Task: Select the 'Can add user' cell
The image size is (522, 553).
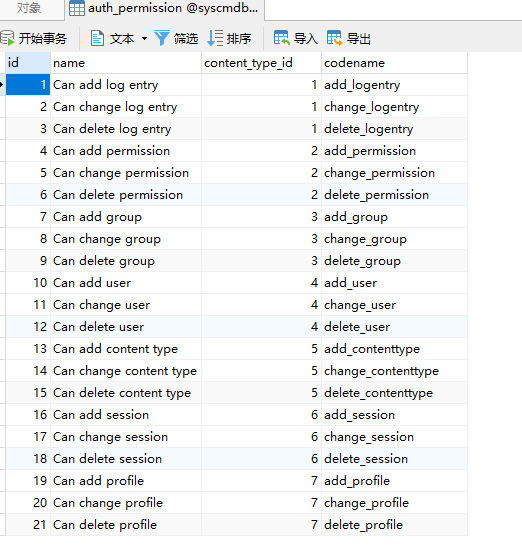Action: (126, 282)
